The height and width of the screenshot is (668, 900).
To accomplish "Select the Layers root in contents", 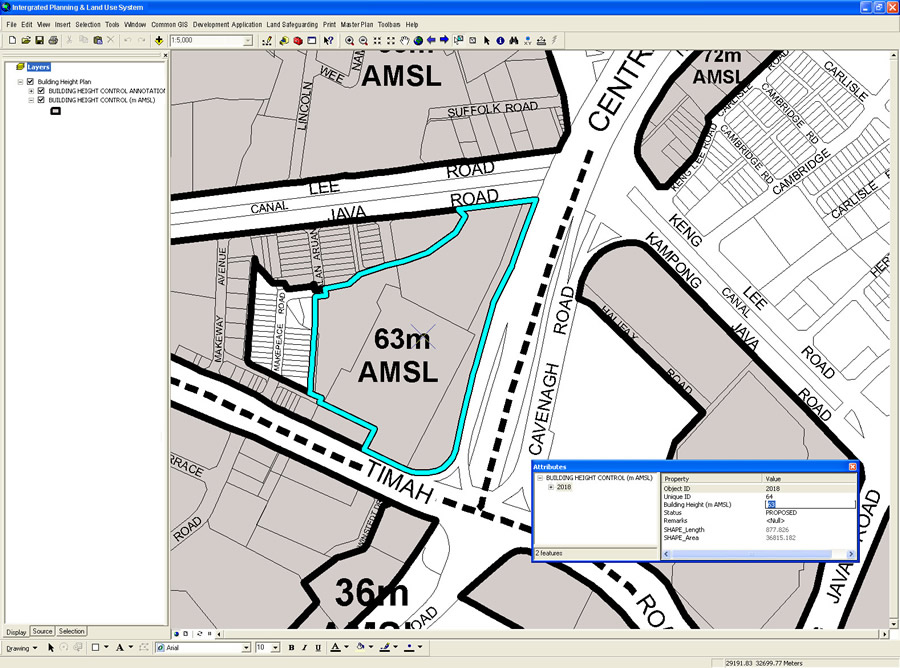I will [x=38, y=67].
